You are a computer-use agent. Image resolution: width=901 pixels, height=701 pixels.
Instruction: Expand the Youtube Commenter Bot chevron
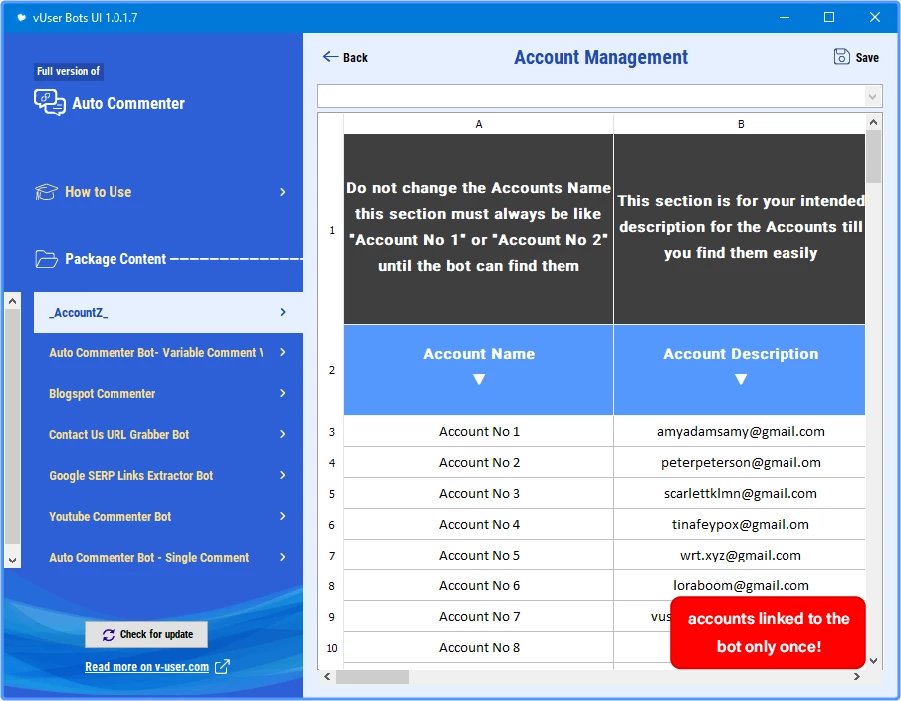coord(283,516)
